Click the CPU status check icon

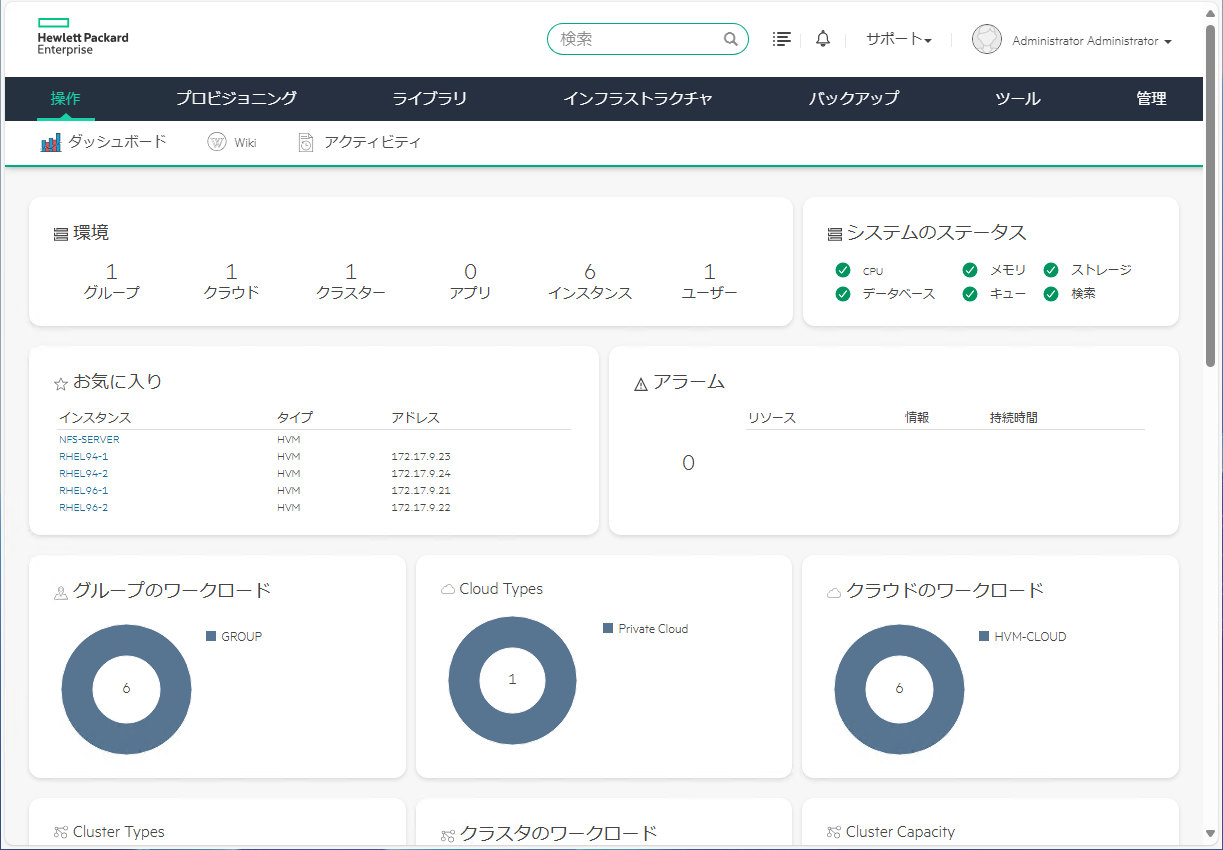(x=843, y=270)
